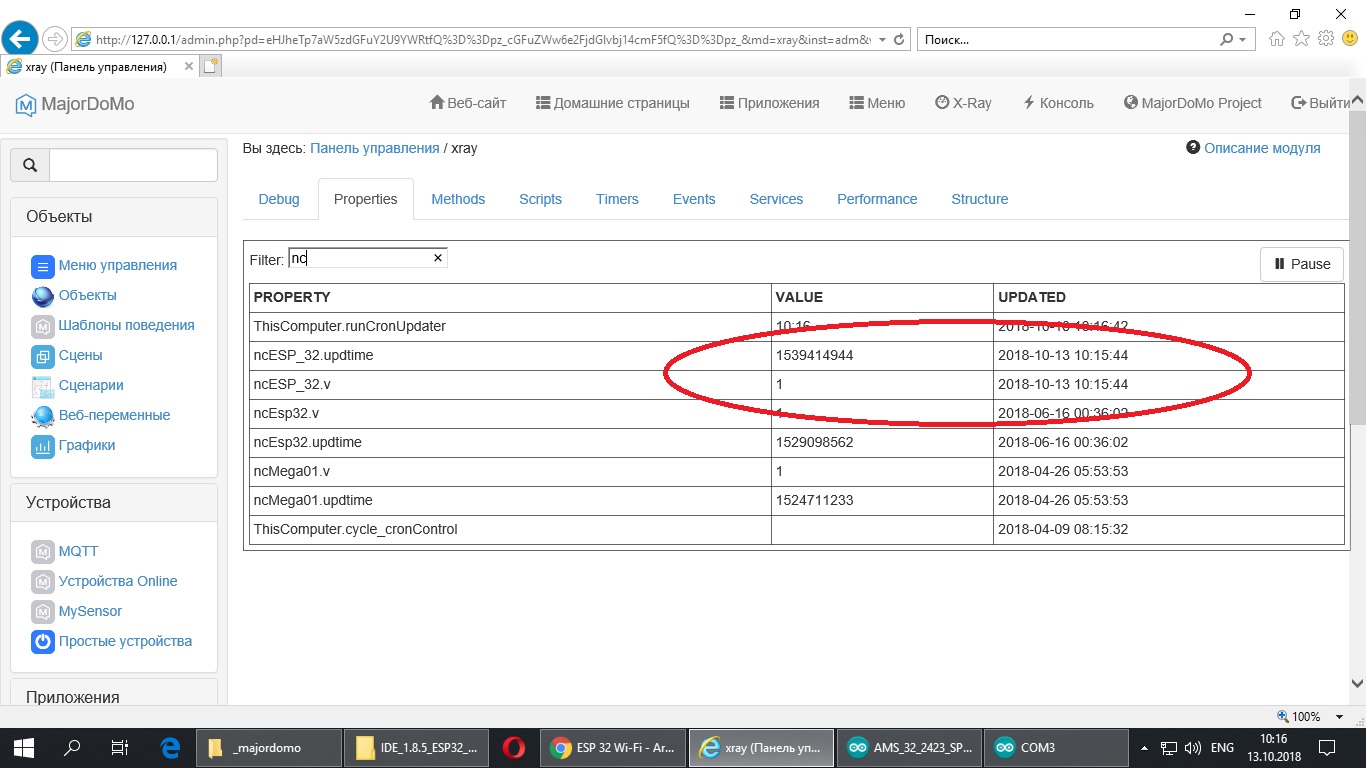
Task: Click the page vertical scrollbar down arrow
Action: tap(1357, 683)
